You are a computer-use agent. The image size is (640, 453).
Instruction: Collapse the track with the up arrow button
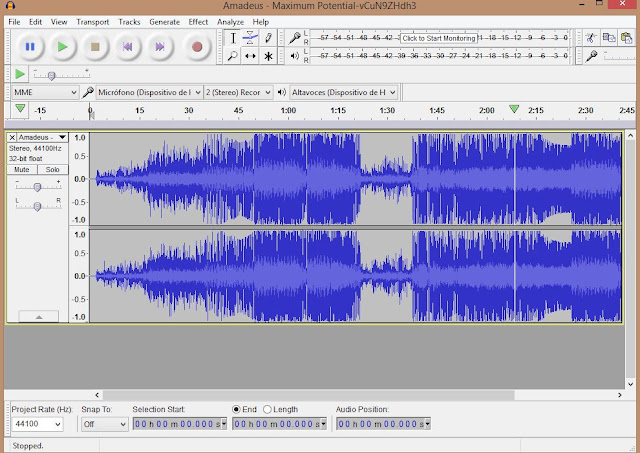[39, 317]
